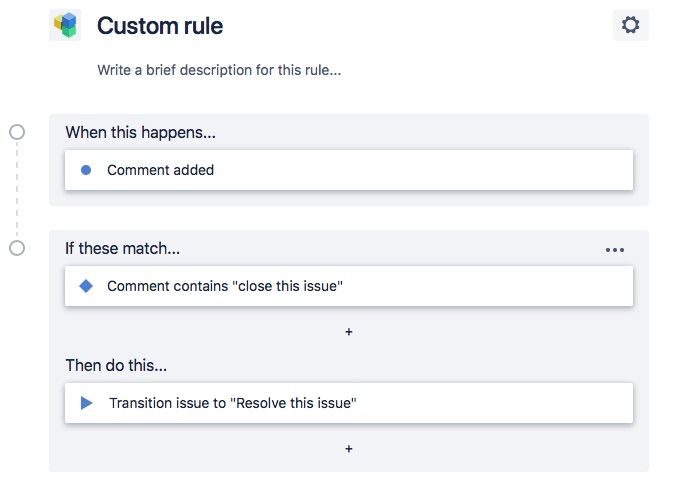Click the dashed connector line between nodes
Screen dimensions: 678x487
17,190
